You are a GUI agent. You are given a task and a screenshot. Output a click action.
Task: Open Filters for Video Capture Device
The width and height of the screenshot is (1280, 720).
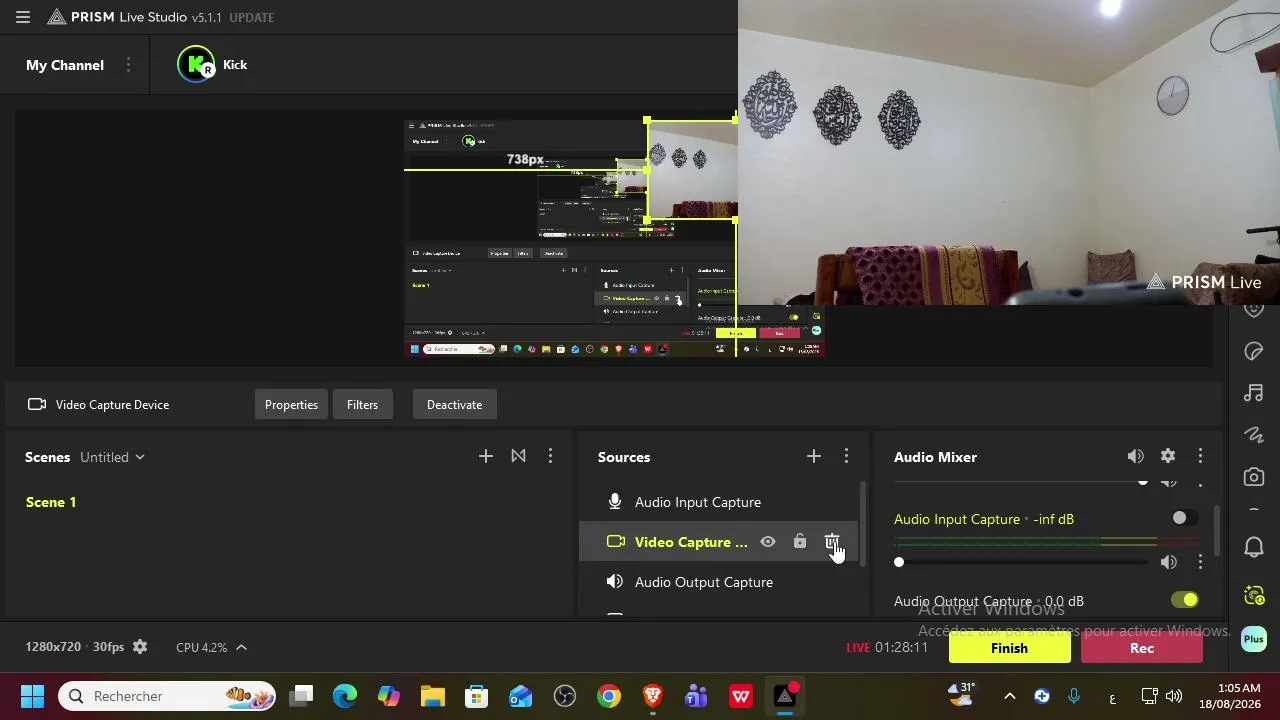362,405
